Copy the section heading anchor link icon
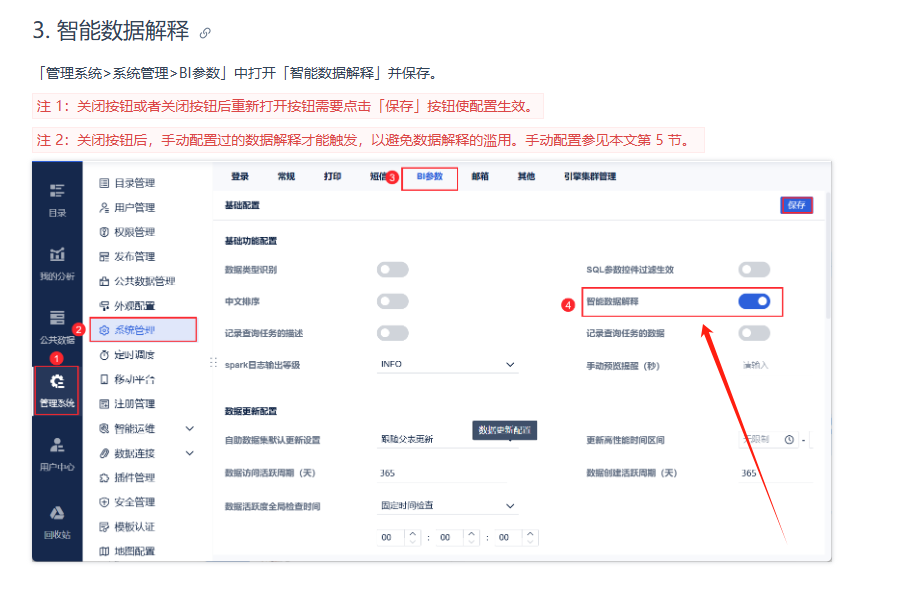This screenshot has width=906, height=595. pyautogui.click(x=205, y=33)
